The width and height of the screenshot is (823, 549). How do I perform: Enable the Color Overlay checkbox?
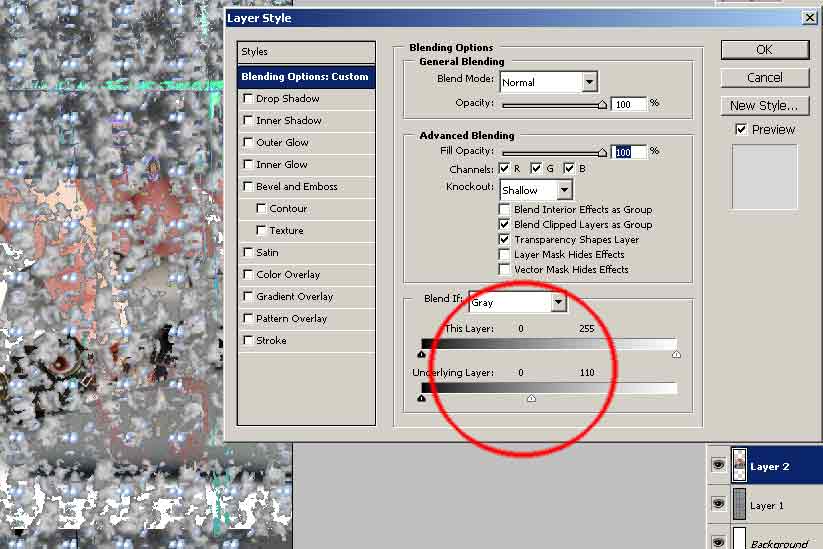point(248,274)
